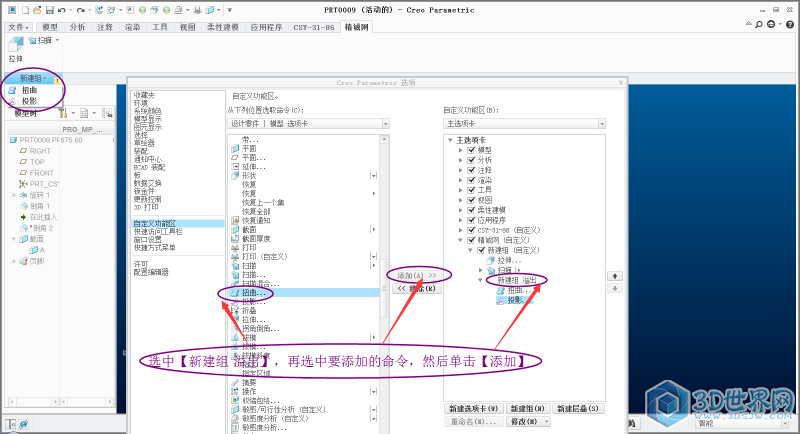
Task: Collapse the 新建组 溢出 tree node
Action: (481, 280)
